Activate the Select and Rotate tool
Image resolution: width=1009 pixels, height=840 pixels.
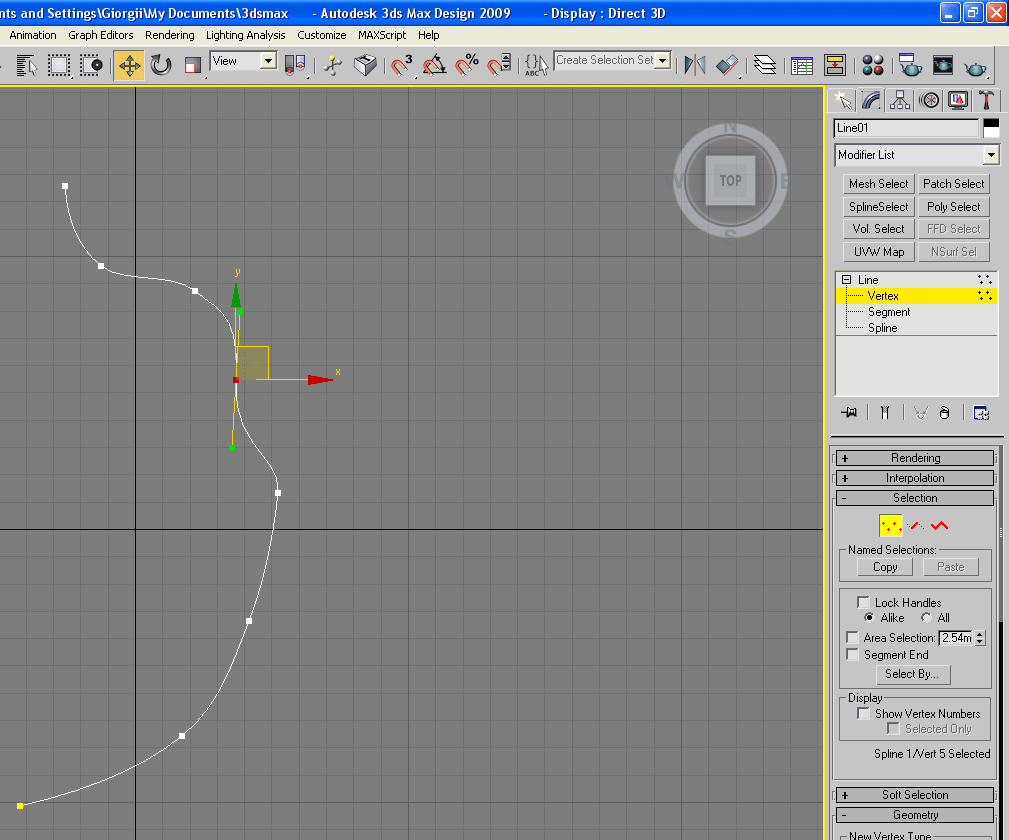coord(161,66)
